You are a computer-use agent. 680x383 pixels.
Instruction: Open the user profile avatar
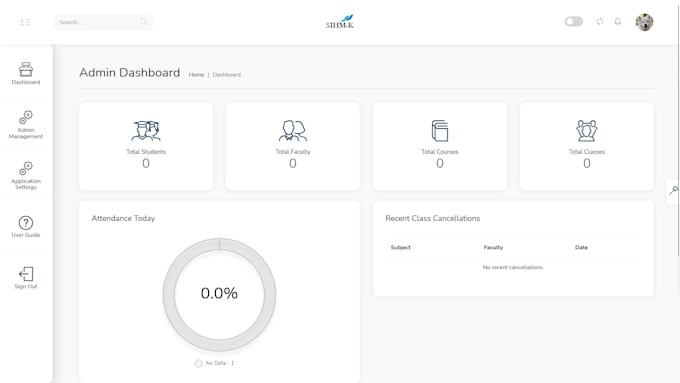644,22
